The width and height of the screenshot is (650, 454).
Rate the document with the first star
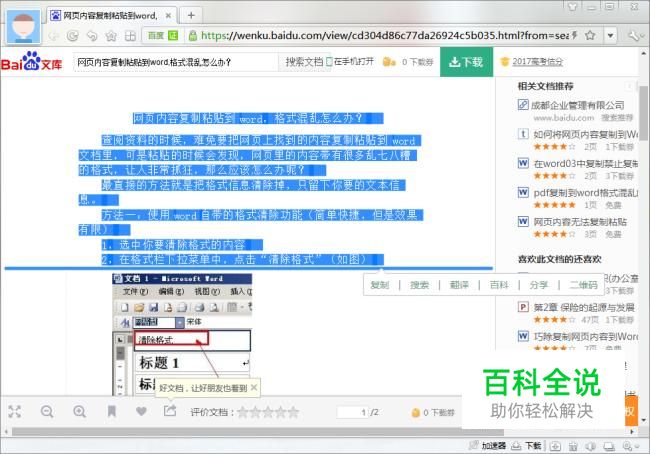(x=243, y=412)
